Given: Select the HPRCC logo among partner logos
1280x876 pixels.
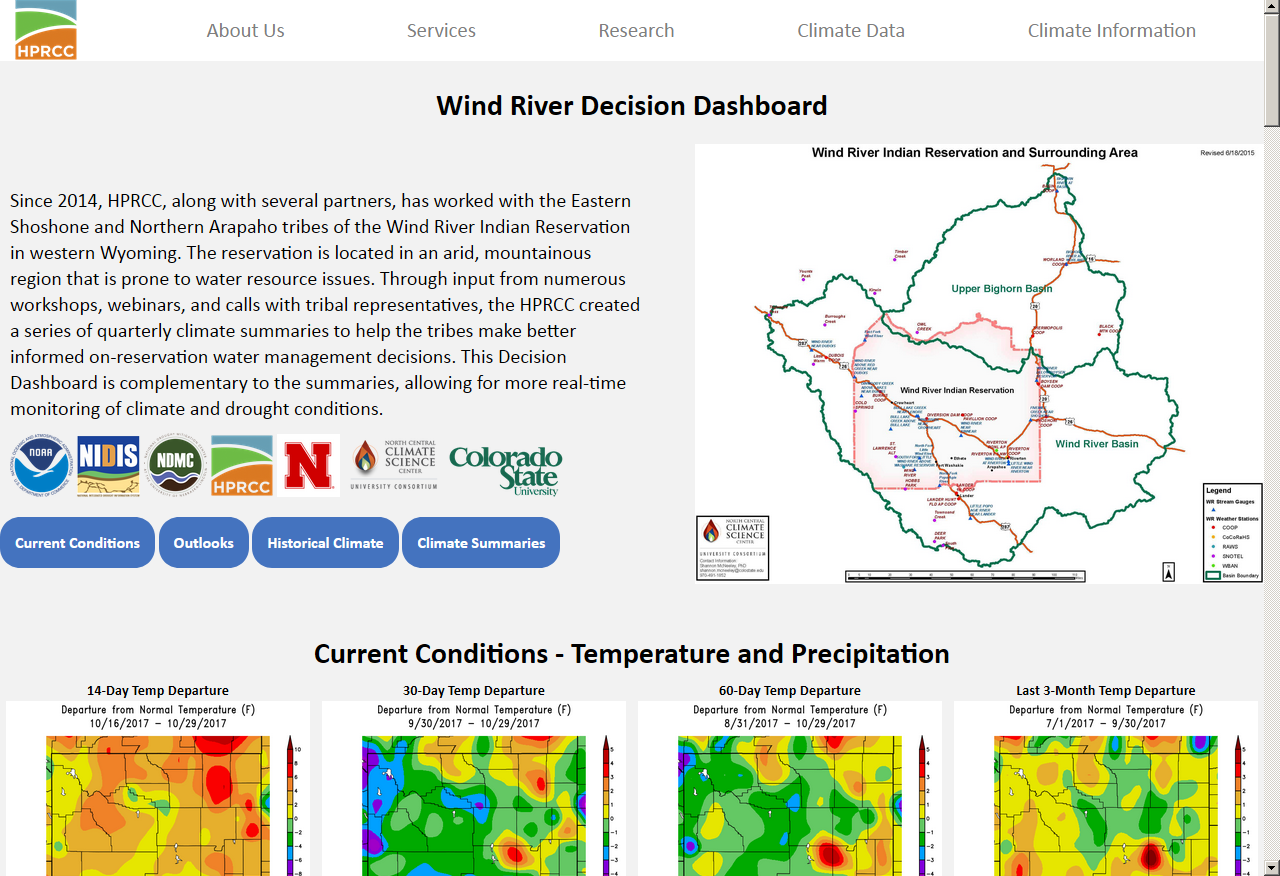Looking at the screenshot, I should (242, 466).
